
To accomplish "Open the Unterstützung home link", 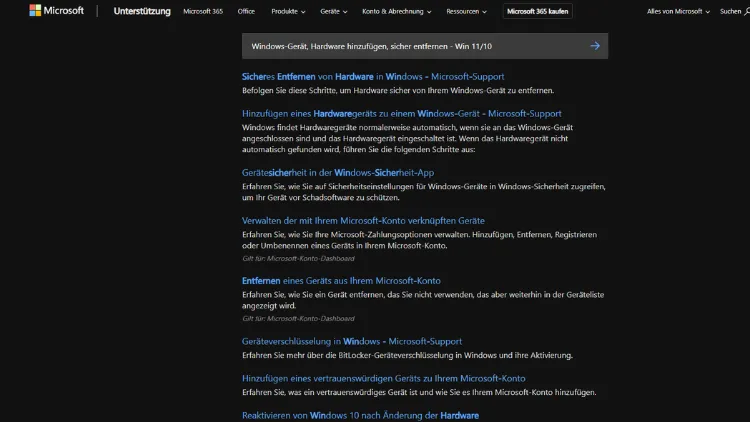I will 142,11.
